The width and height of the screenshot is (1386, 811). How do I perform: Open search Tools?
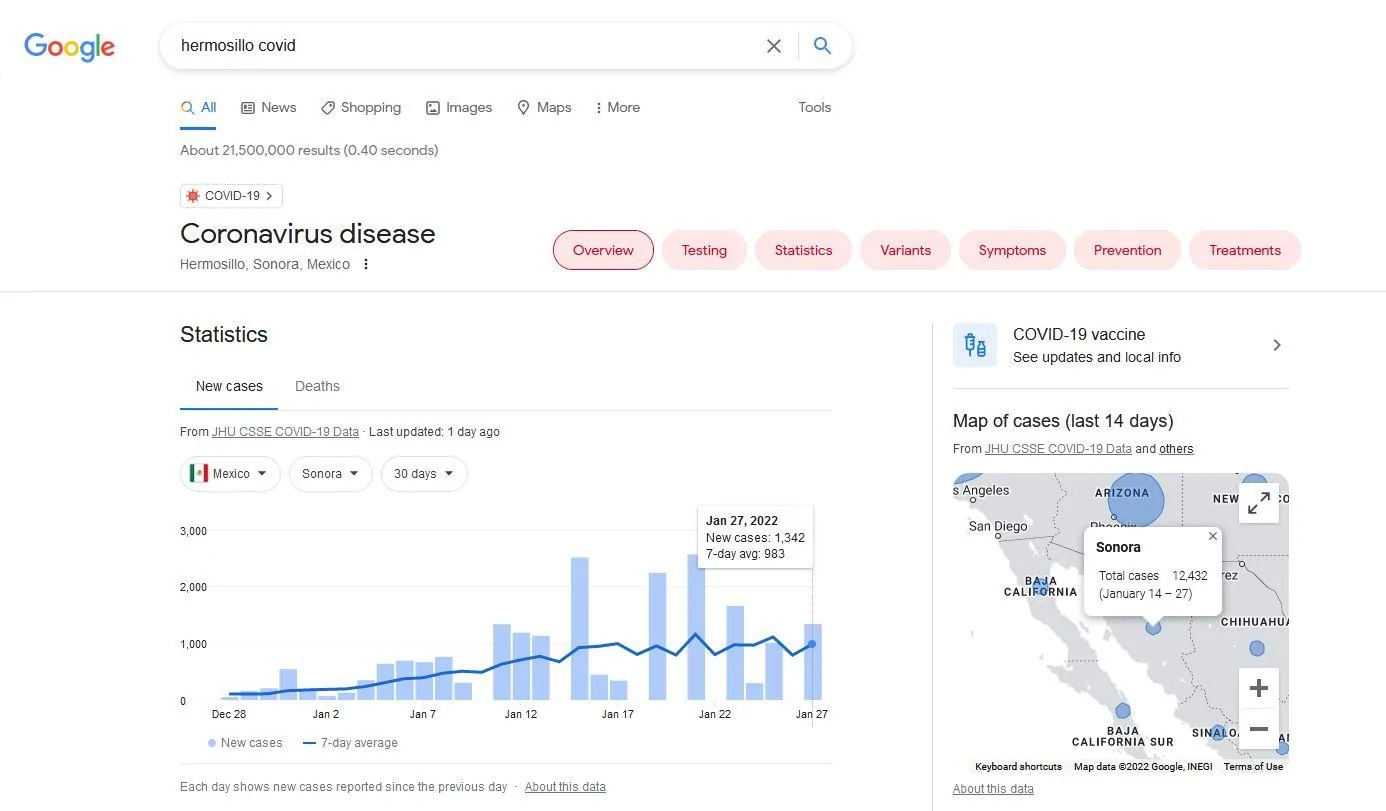click(814, 107)
